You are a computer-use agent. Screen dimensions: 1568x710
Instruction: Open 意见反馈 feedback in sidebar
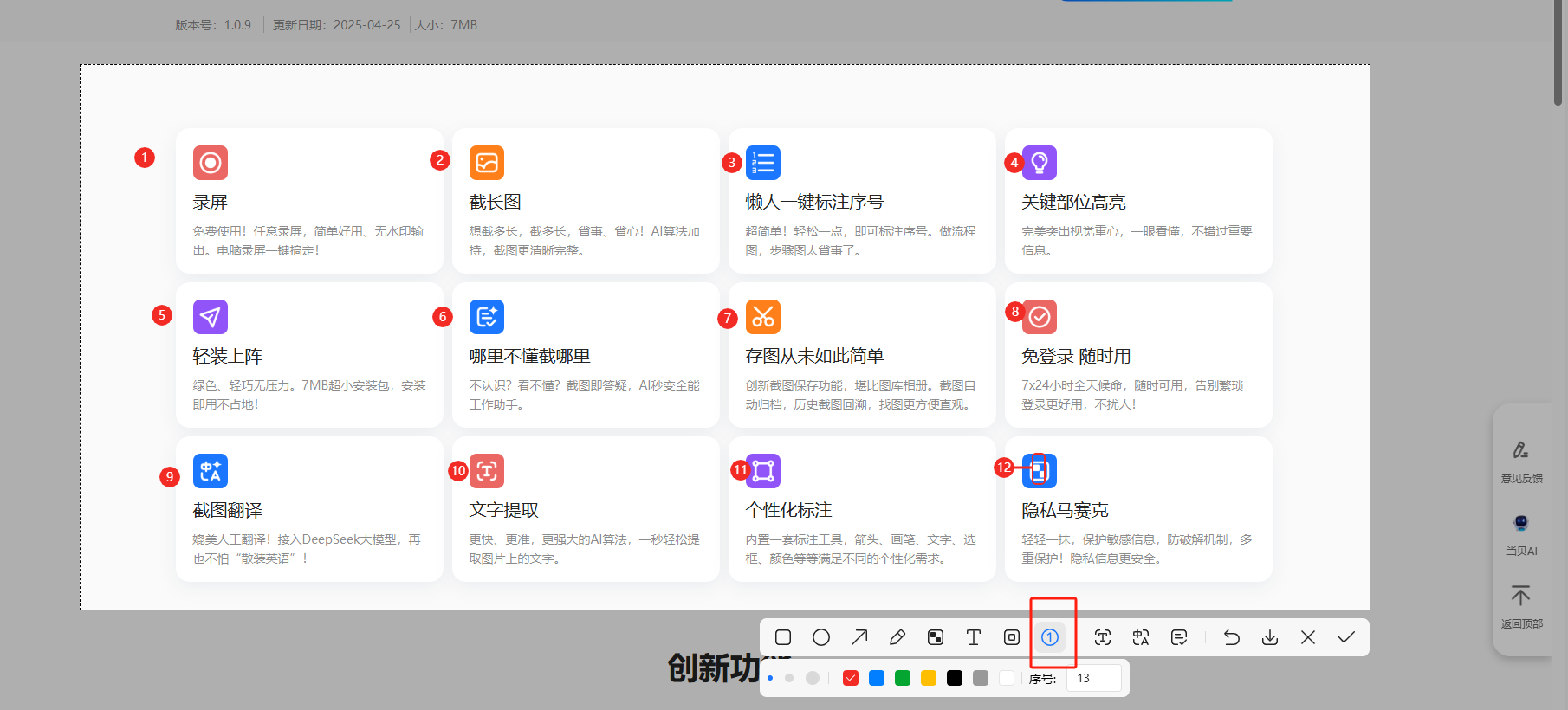tap(1521, 461)
